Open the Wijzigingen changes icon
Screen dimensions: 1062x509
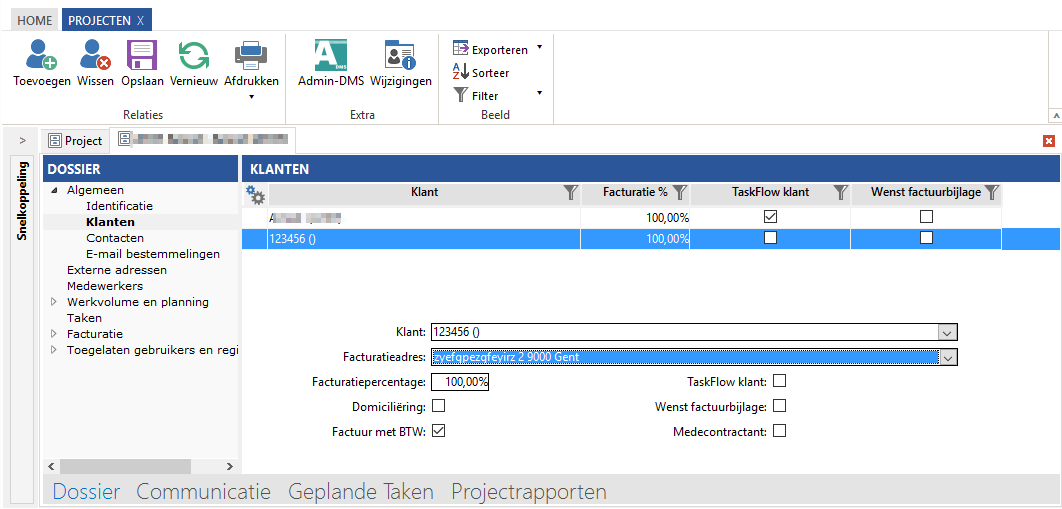(400, 56)
